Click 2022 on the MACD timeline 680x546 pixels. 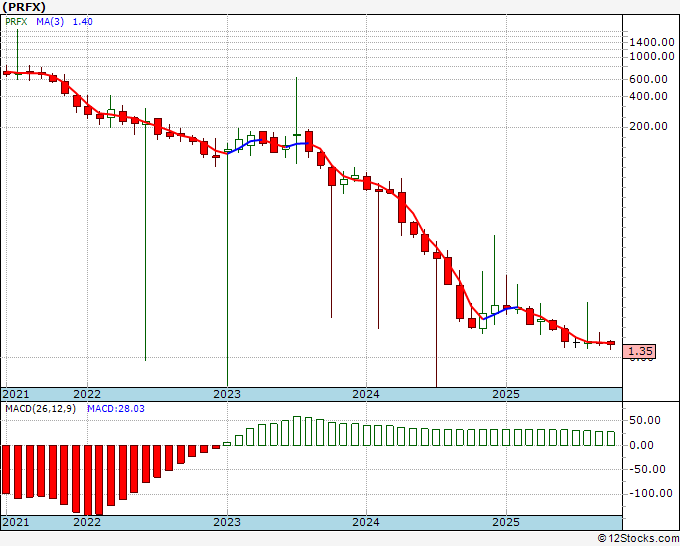[87, 522]
